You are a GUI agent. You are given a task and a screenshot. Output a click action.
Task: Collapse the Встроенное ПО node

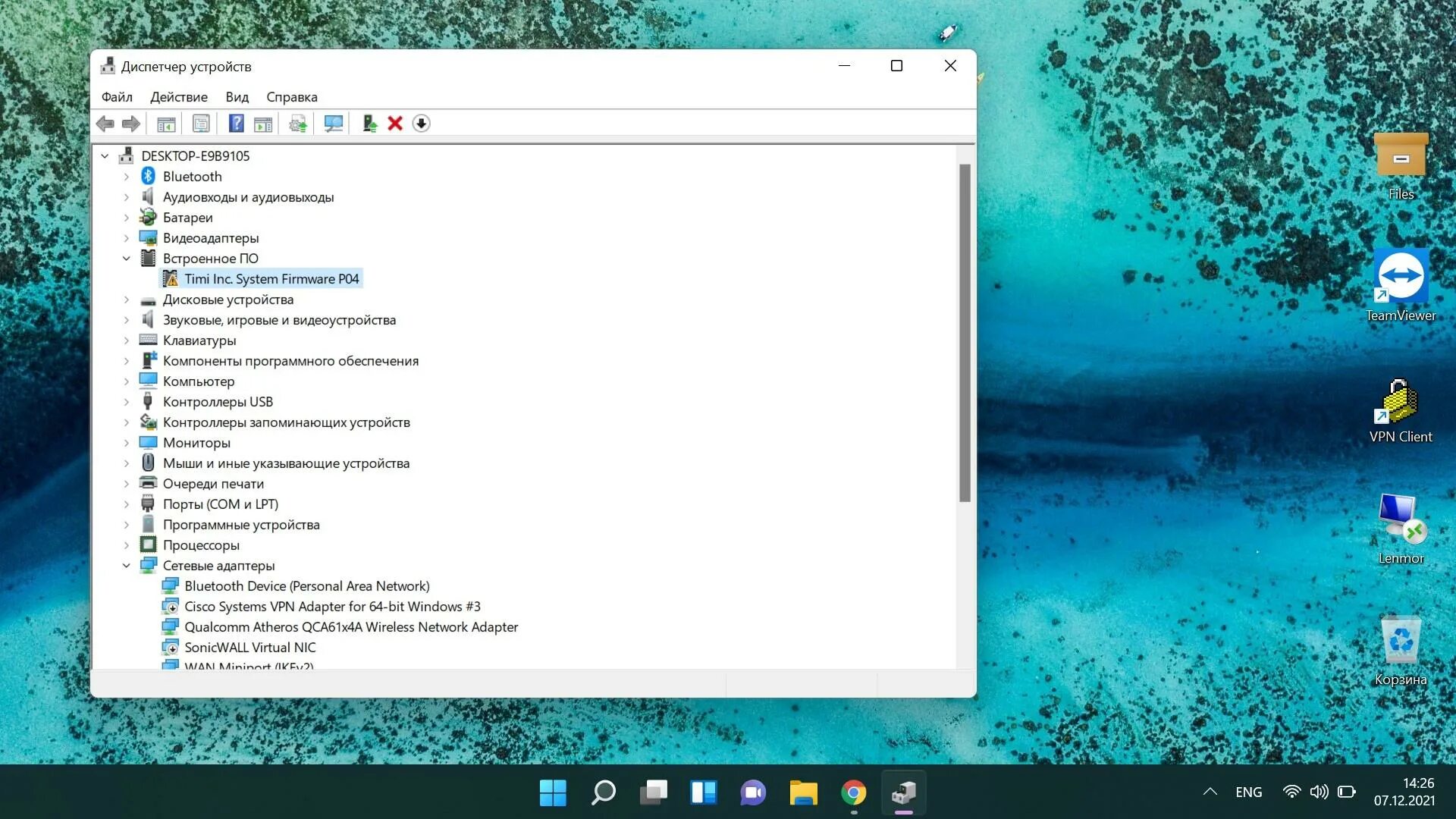coord(127,259)
